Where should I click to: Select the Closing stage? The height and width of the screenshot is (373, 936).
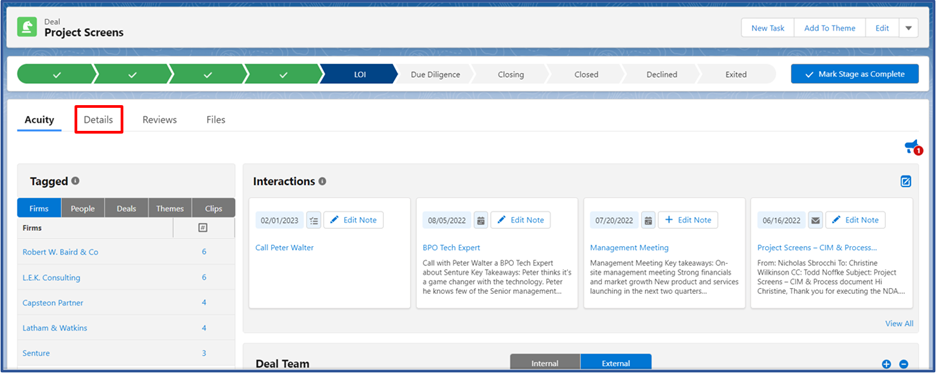510,75
